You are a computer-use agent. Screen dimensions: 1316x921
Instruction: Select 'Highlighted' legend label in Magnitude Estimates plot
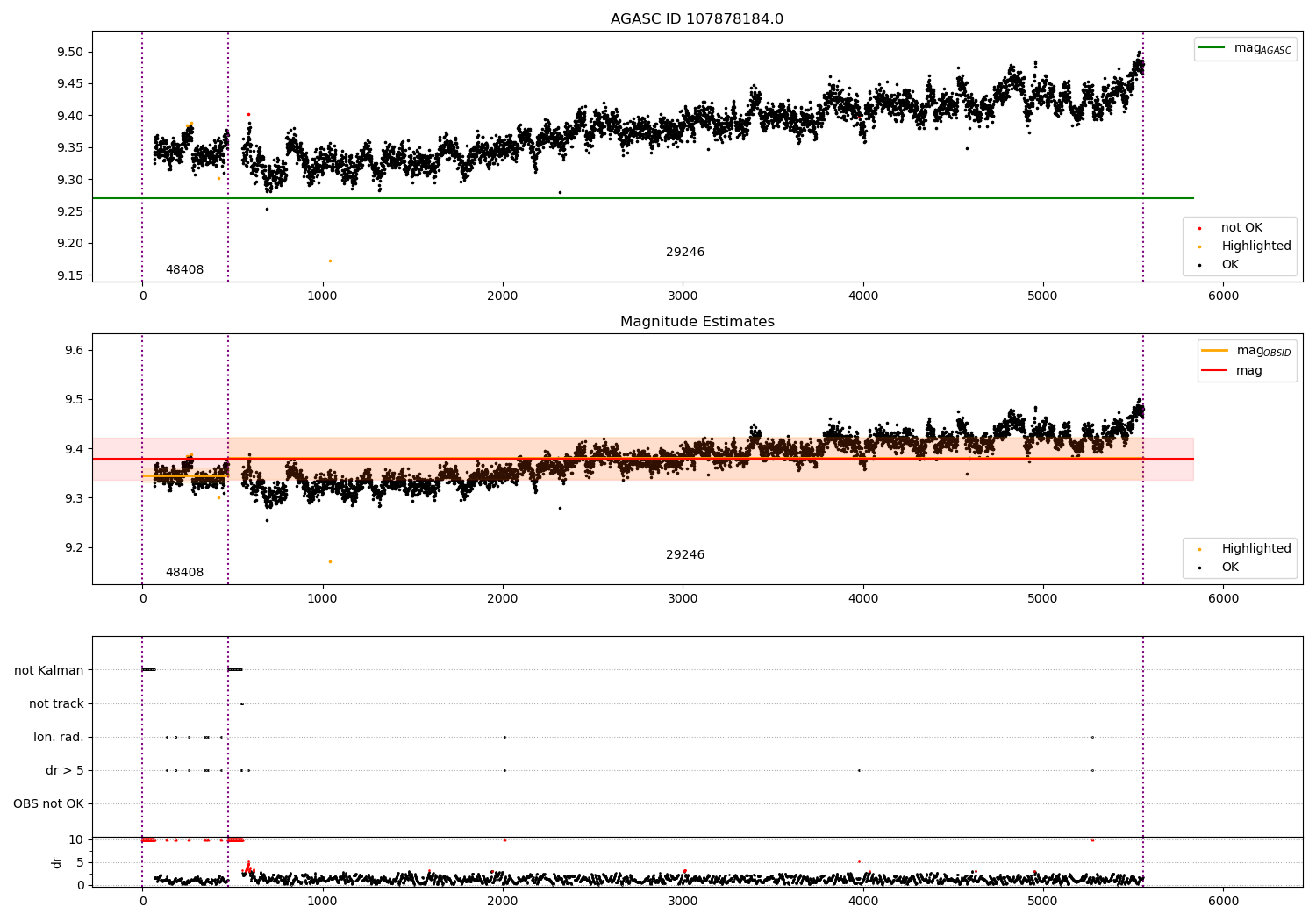tap(1256, 549)
